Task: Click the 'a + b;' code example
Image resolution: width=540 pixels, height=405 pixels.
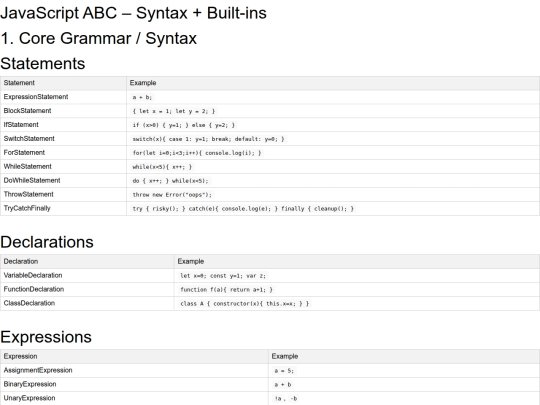Action: pyautogui.click(x=142, y=97)
